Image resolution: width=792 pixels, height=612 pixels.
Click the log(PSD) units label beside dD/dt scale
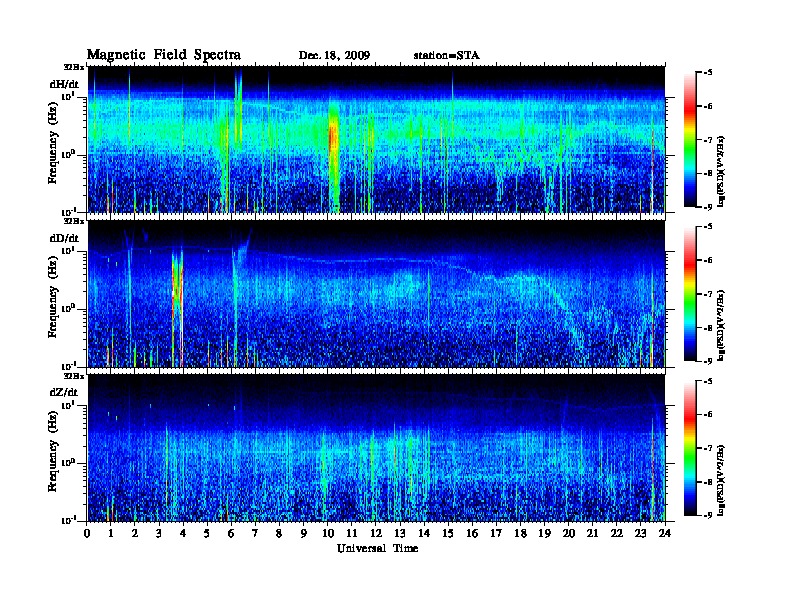coord(721,325)
